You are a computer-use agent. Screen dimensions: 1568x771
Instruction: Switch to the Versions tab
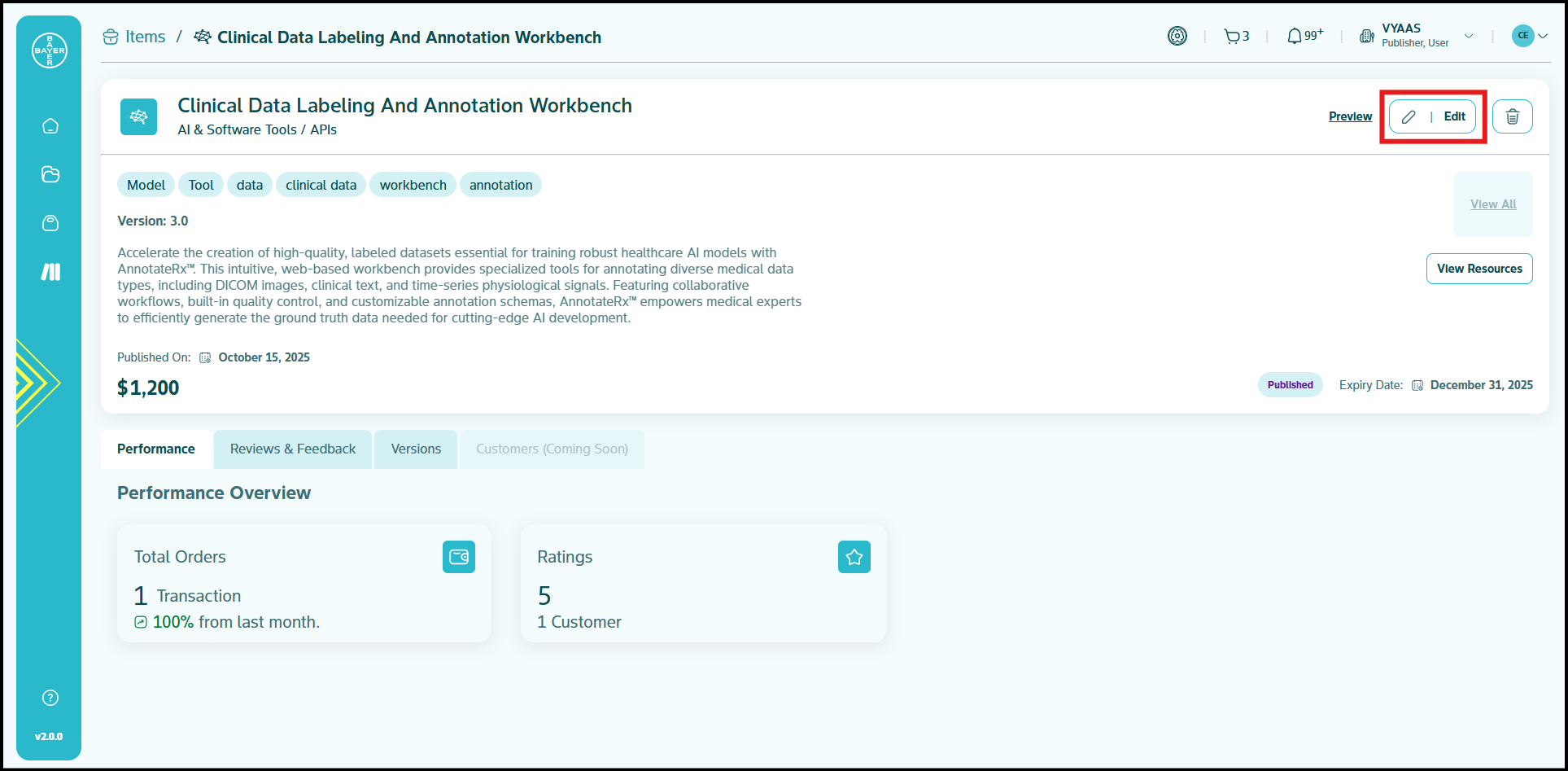coord(416,449)
